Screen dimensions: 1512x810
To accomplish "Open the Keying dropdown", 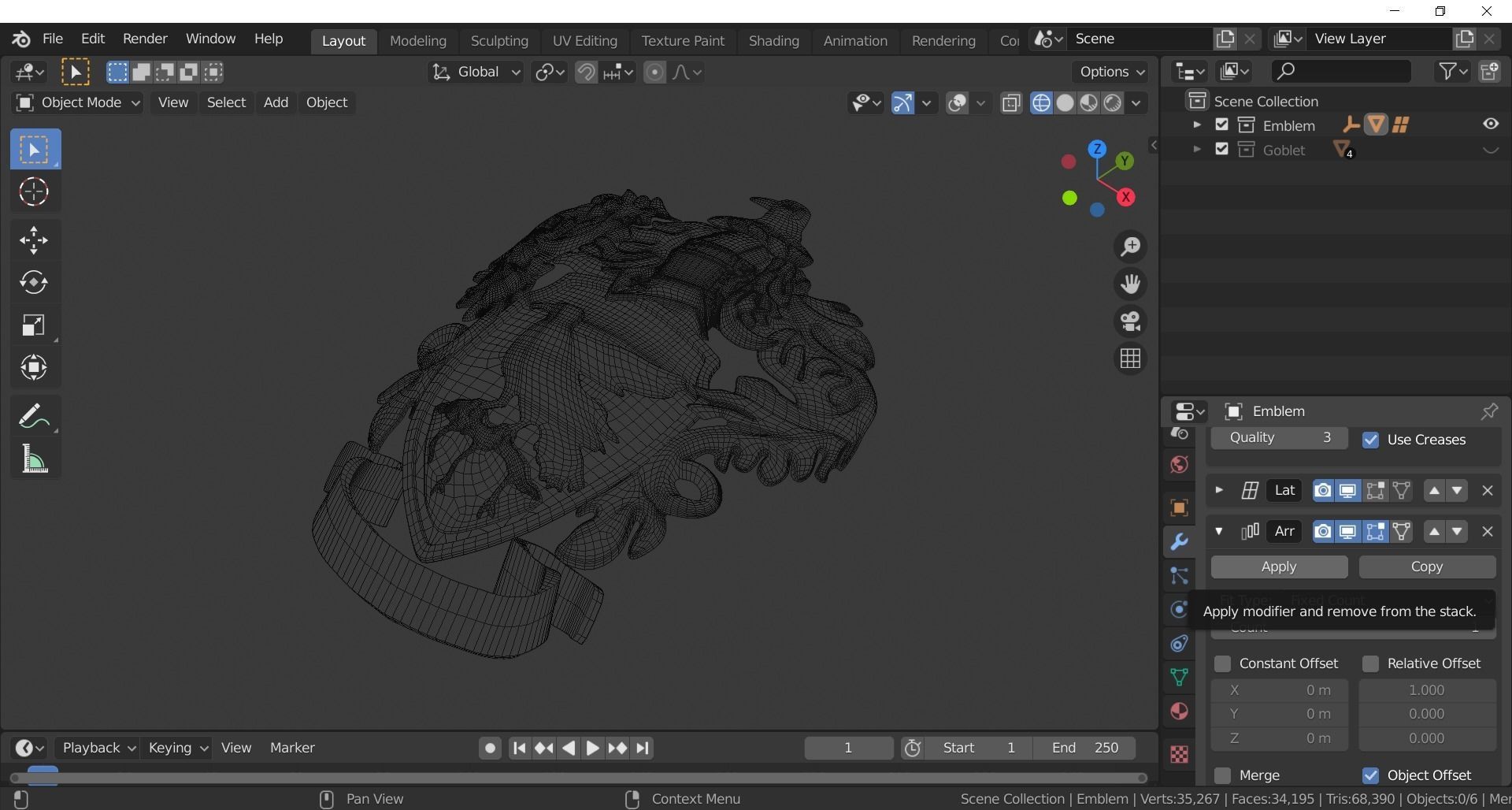I will tap(177, 748).
